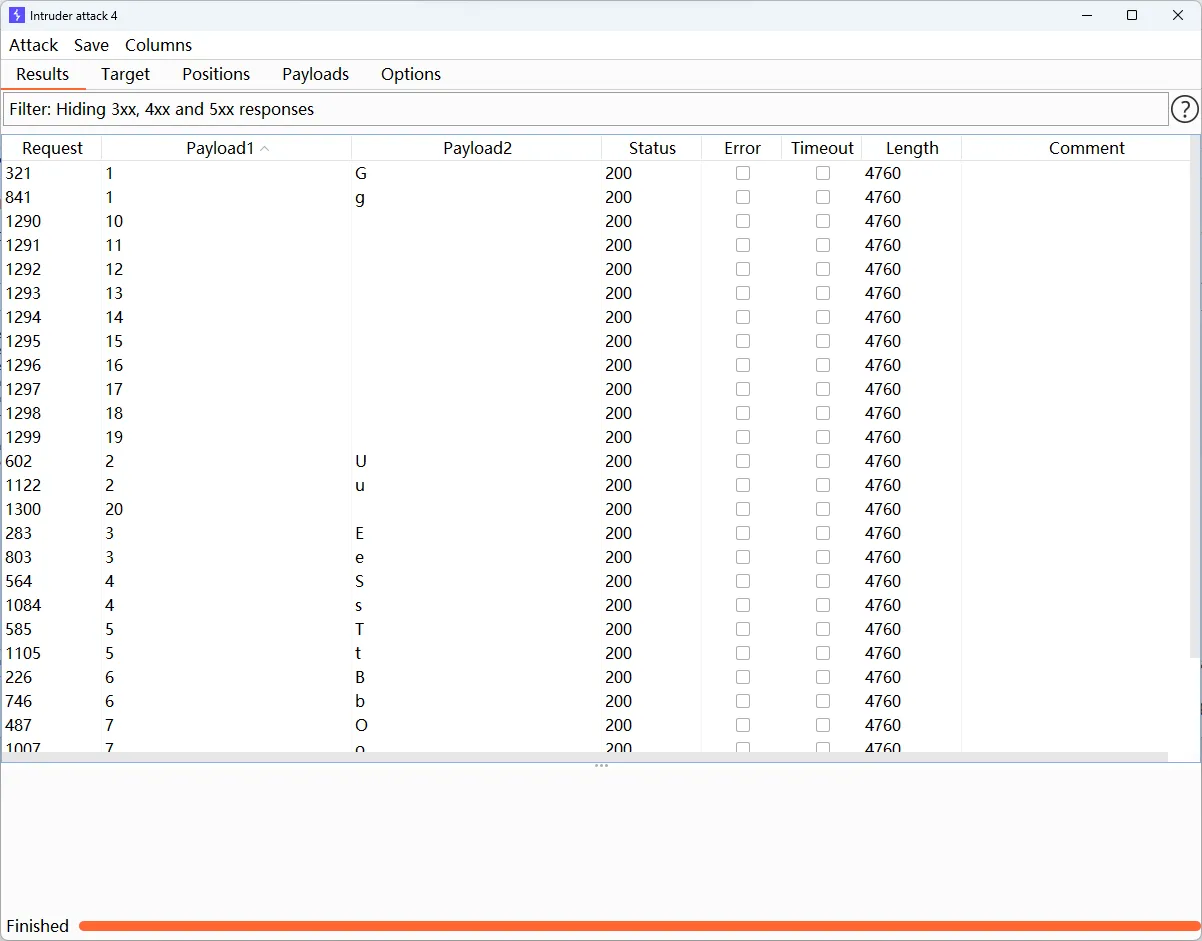Screen dimensions: 1202x941
Task: Click the Payload1 sort arrow indicator
Action: tap(264, 148)
